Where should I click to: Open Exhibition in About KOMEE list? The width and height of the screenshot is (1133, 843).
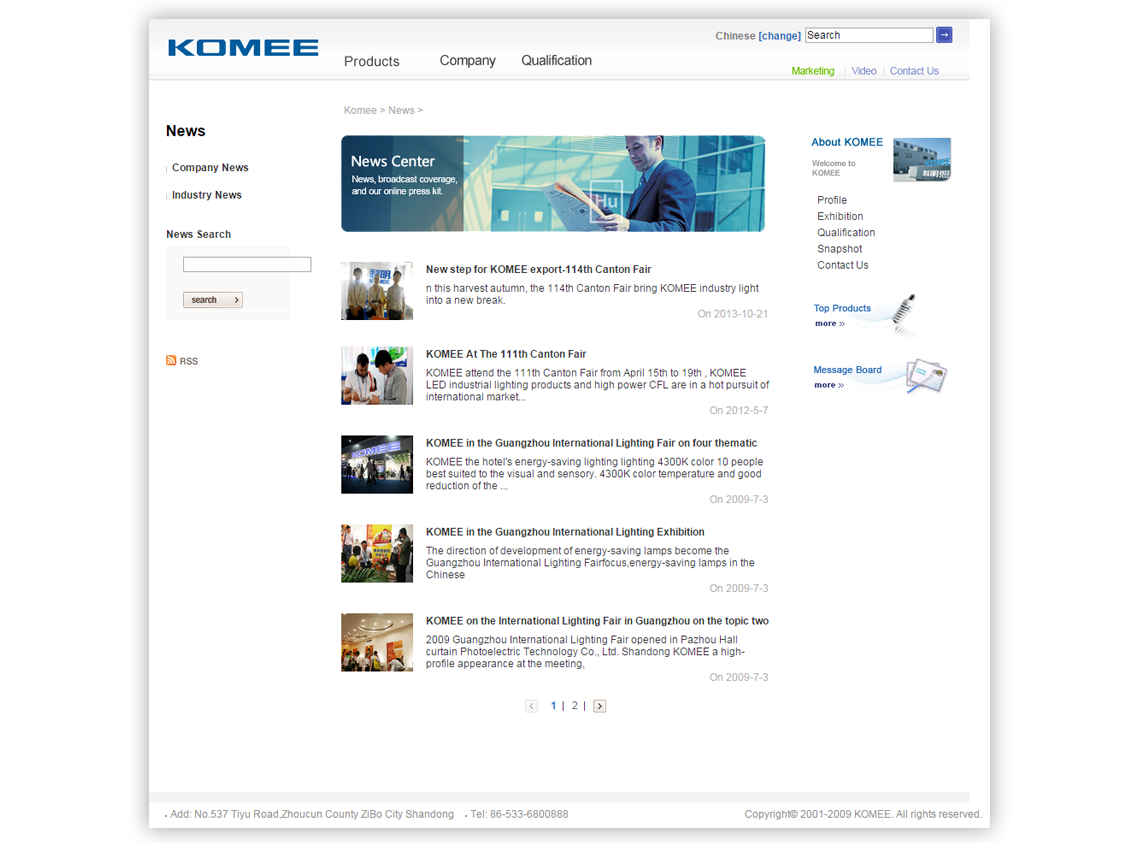[x=840, y=217]
